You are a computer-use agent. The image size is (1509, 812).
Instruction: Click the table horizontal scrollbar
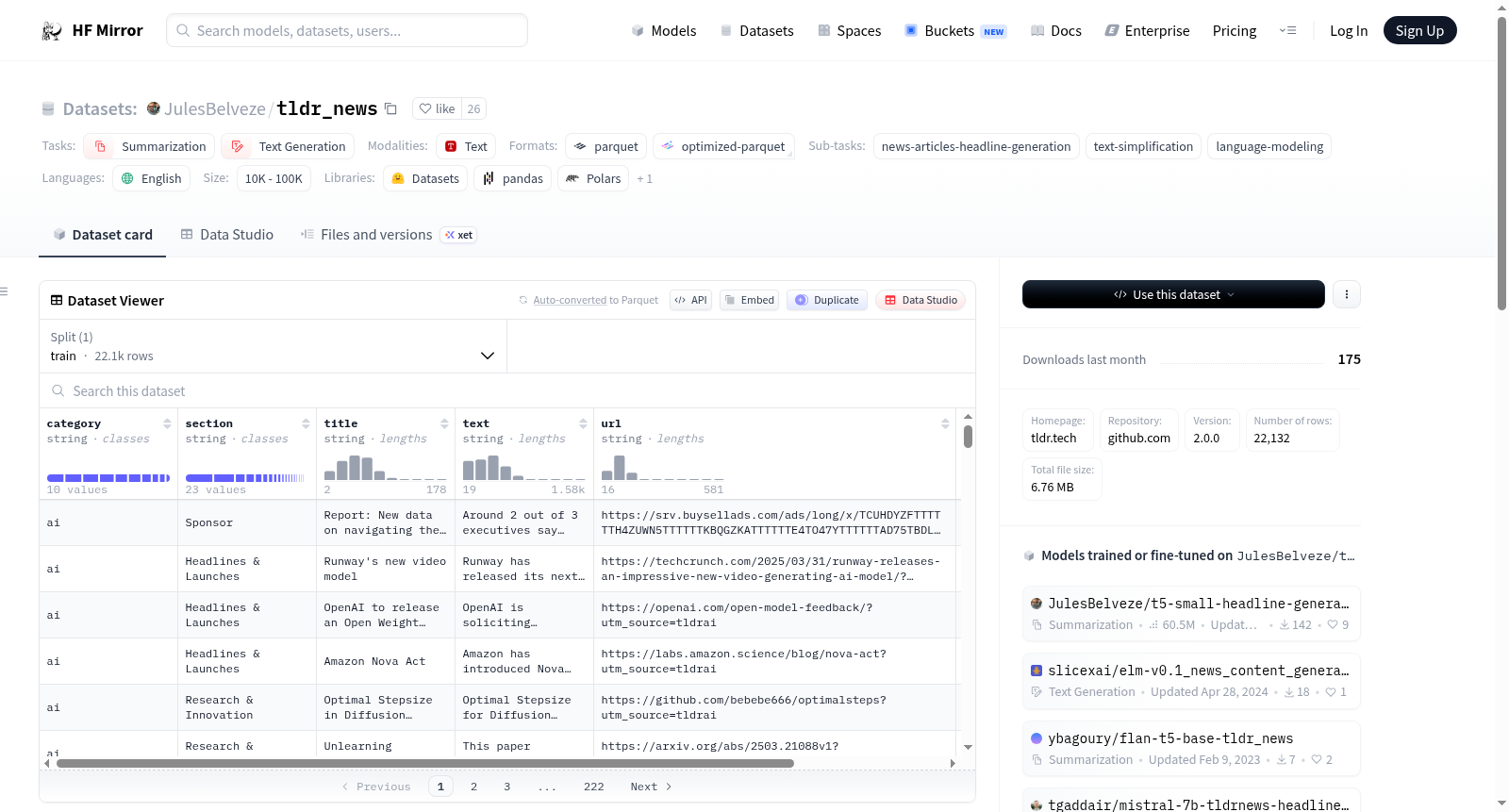(x=424, y=763)
